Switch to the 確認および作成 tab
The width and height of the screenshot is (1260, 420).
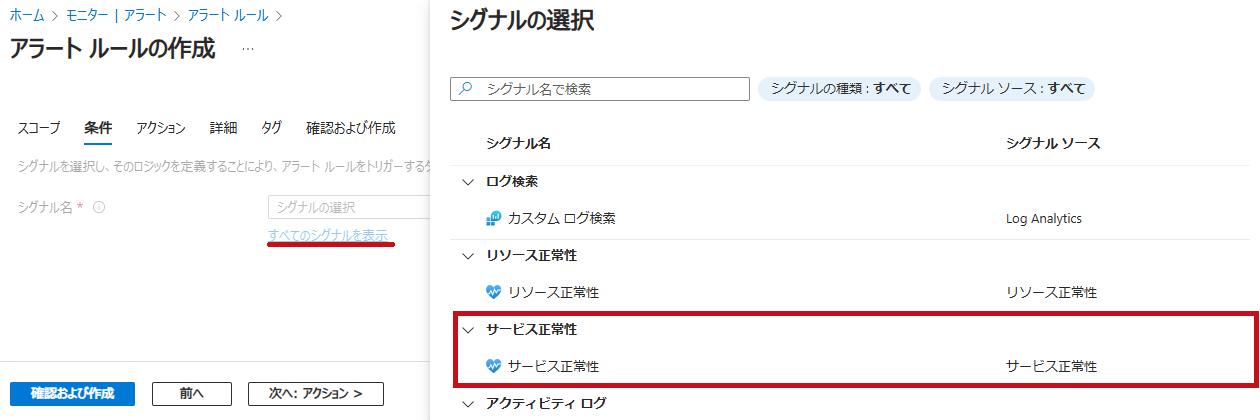pos(350,128)
